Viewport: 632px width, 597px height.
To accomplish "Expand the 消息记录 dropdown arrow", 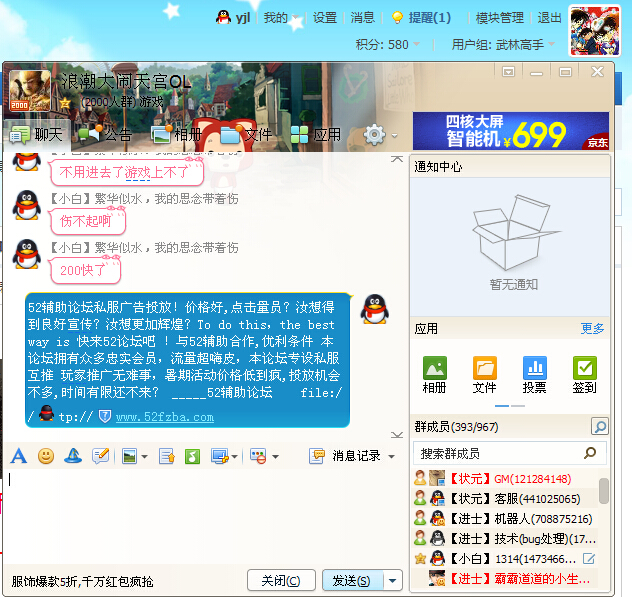I will 391,457.
